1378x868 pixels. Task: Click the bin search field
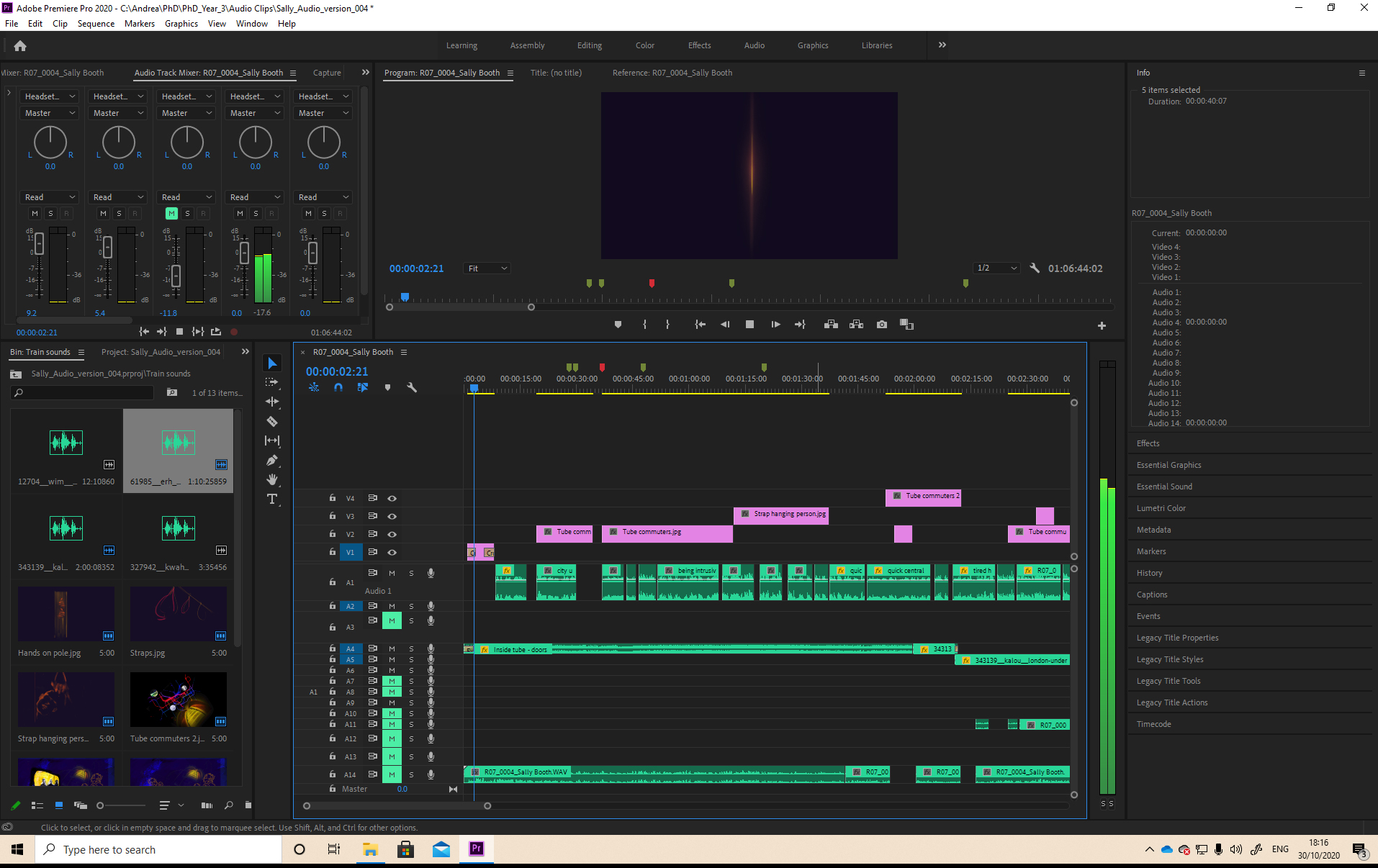[x=83, y=392]
